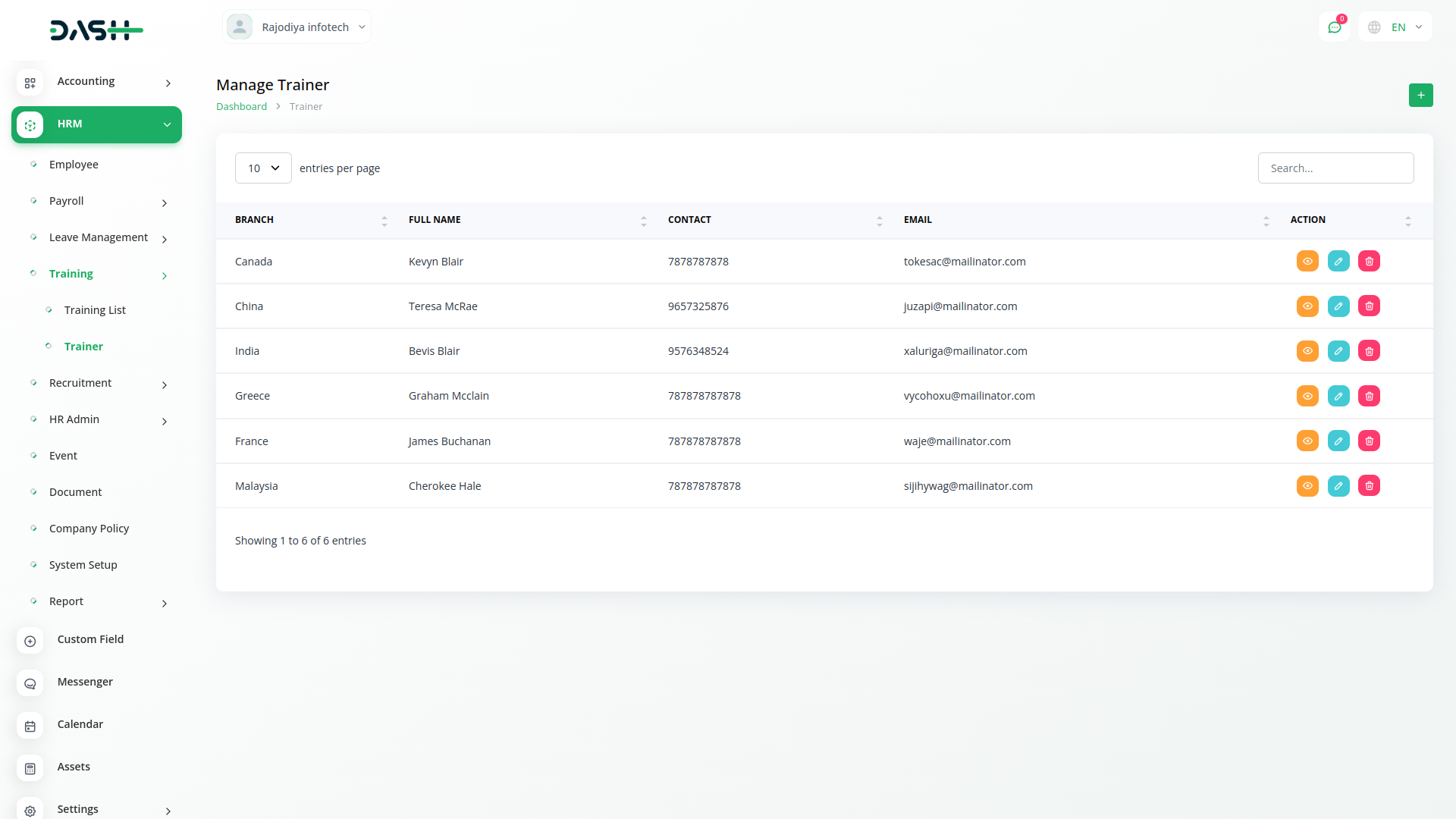Open the chat notifications icon
This screenshot has height=819, width=1456.
[1334, 27]
